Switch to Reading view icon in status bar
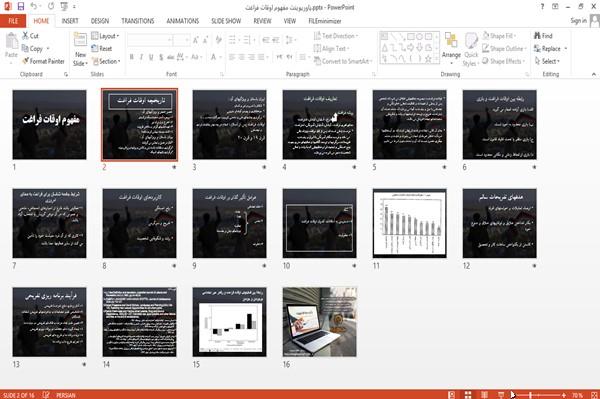The height and width of the screenshot is (399, 600). pyautogui.click(x=484, y=395)
